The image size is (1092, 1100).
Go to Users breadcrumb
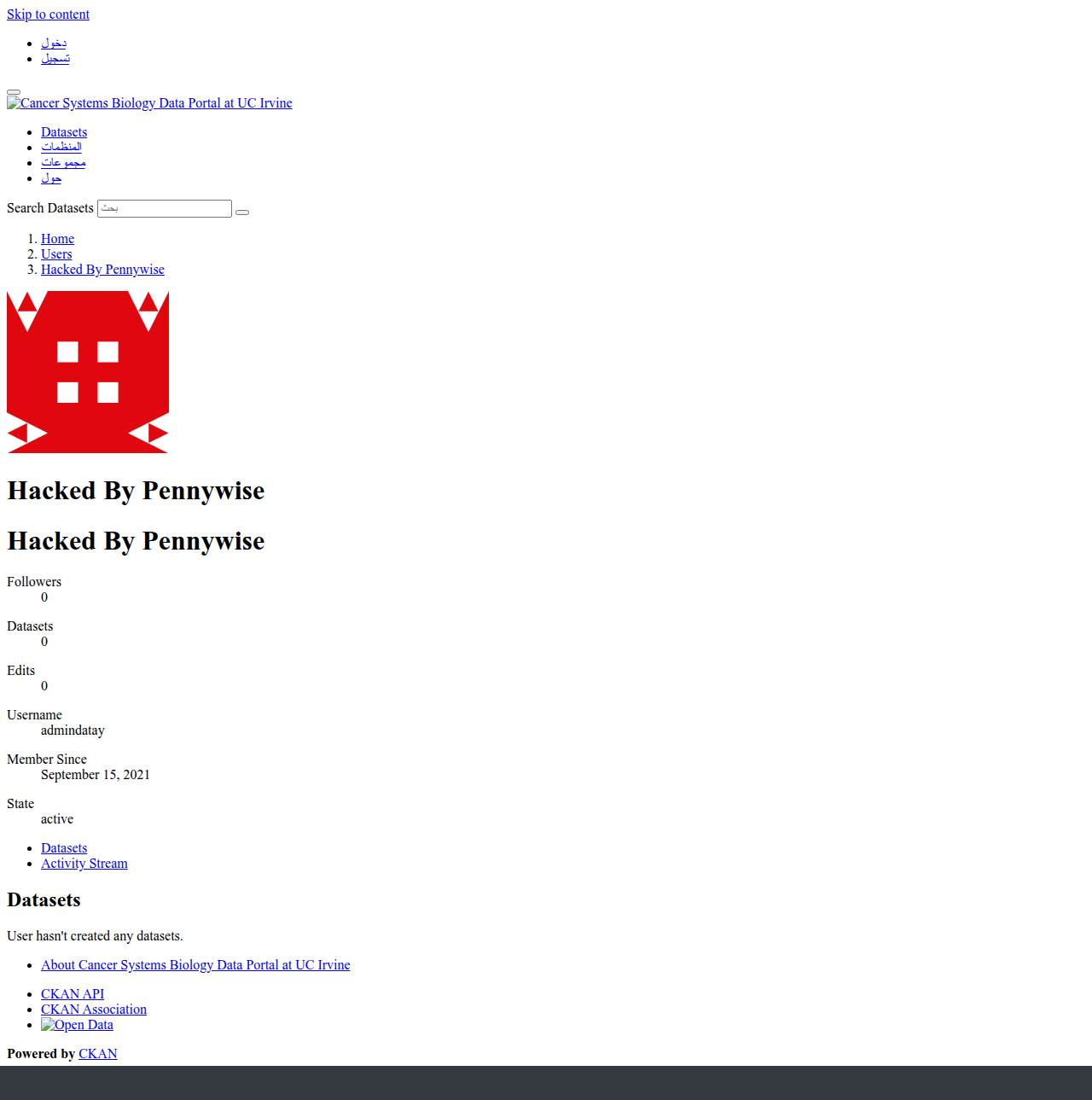[x=56, y=254]
